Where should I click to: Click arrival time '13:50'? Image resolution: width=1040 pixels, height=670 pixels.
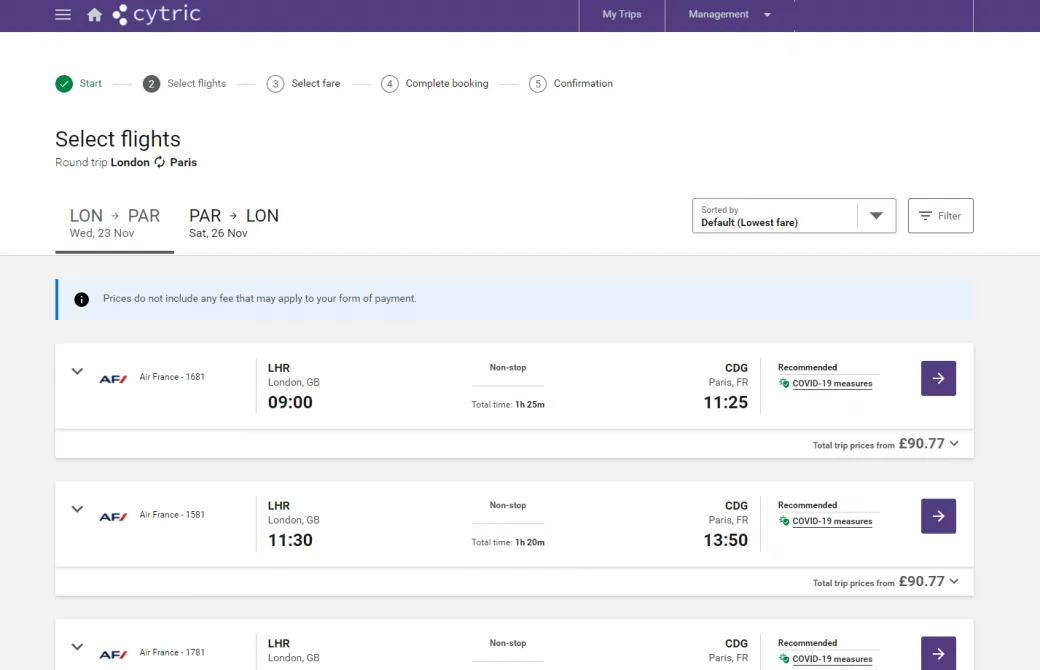(x=726, y=540)
